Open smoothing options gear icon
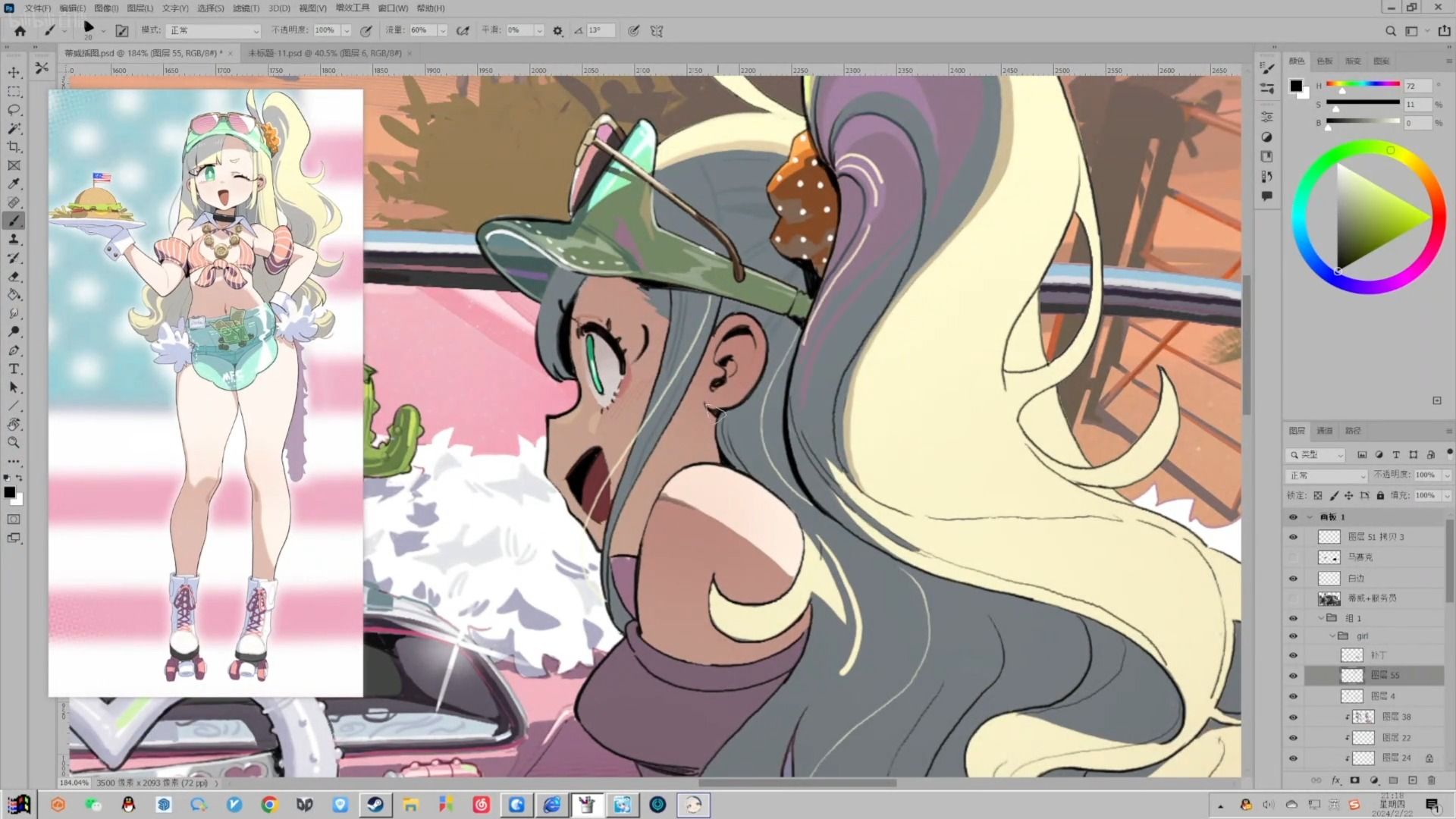 (557, 31)
